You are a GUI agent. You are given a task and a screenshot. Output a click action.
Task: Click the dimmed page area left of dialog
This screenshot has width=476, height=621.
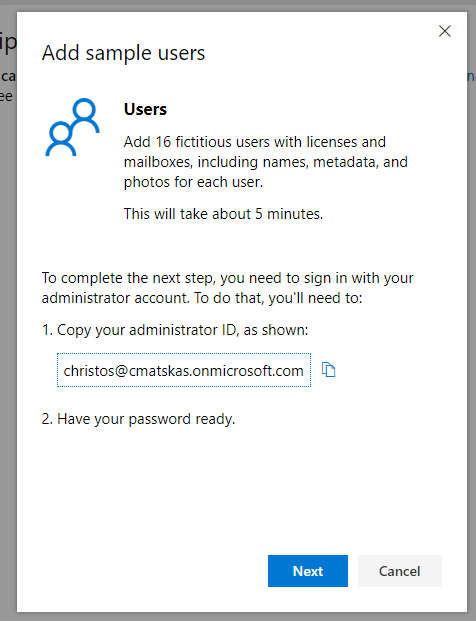pyautogui.click(x=8, y=317)
